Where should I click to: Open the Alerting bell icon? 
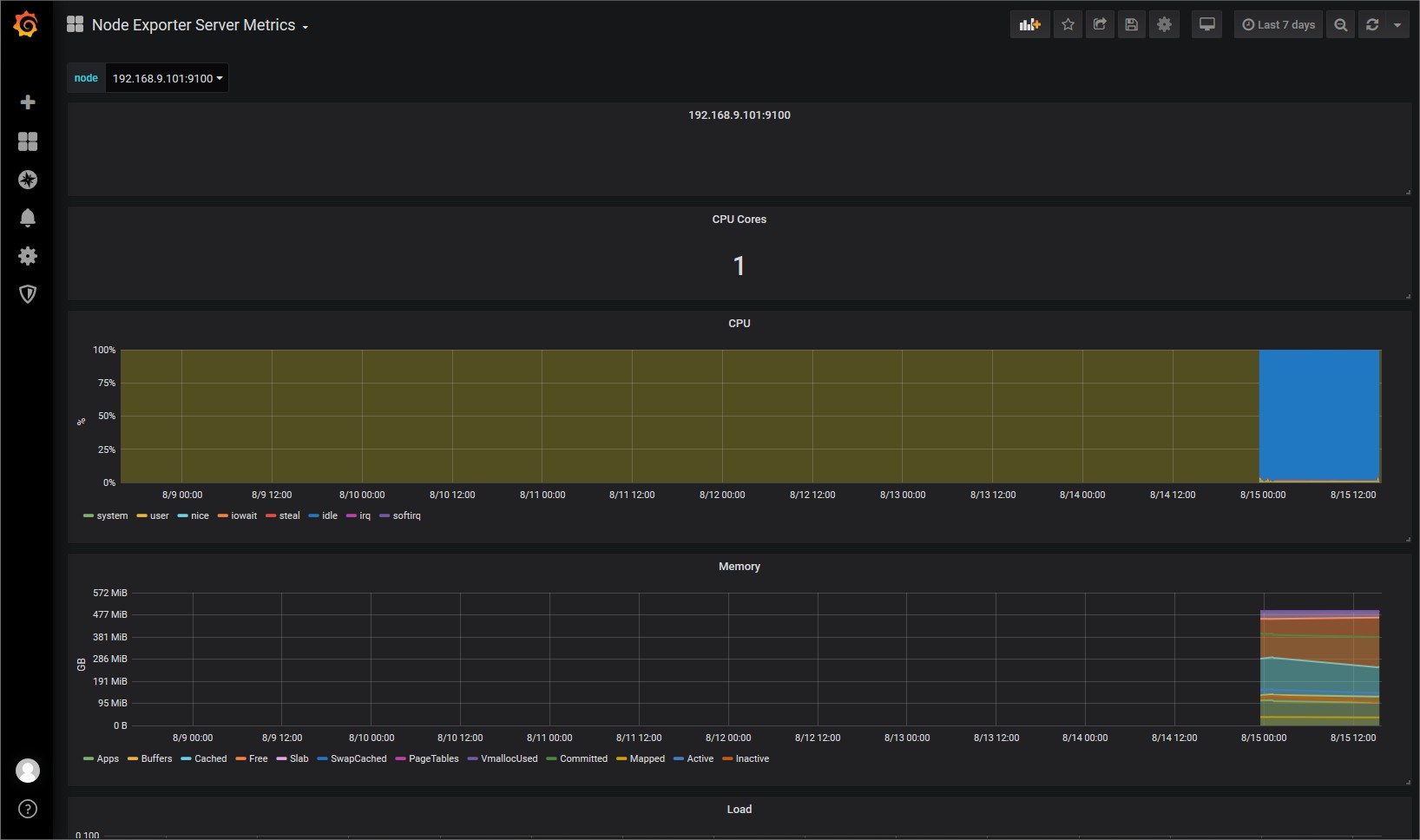[x=28, y=218]
